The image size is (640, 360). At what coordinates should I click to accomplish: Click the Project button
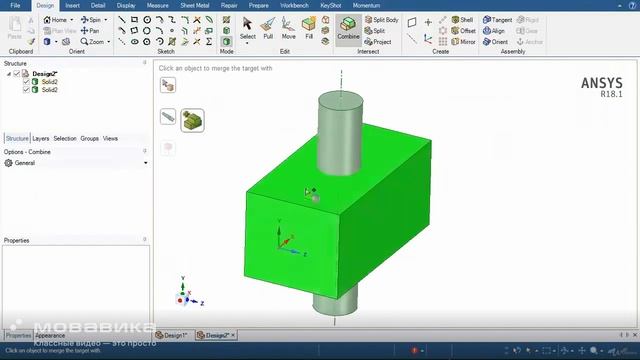(378, 42)
